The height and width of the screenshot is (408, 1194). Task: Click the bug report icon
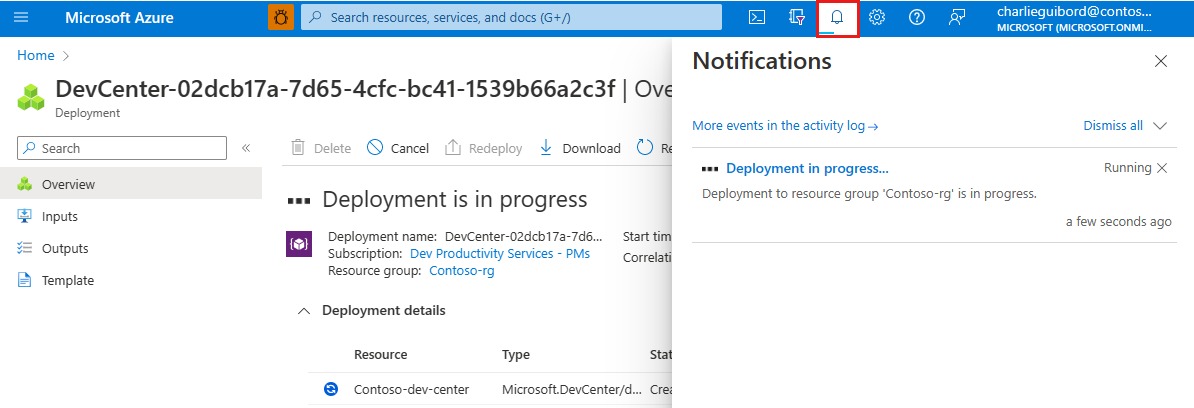click(281, 18)
